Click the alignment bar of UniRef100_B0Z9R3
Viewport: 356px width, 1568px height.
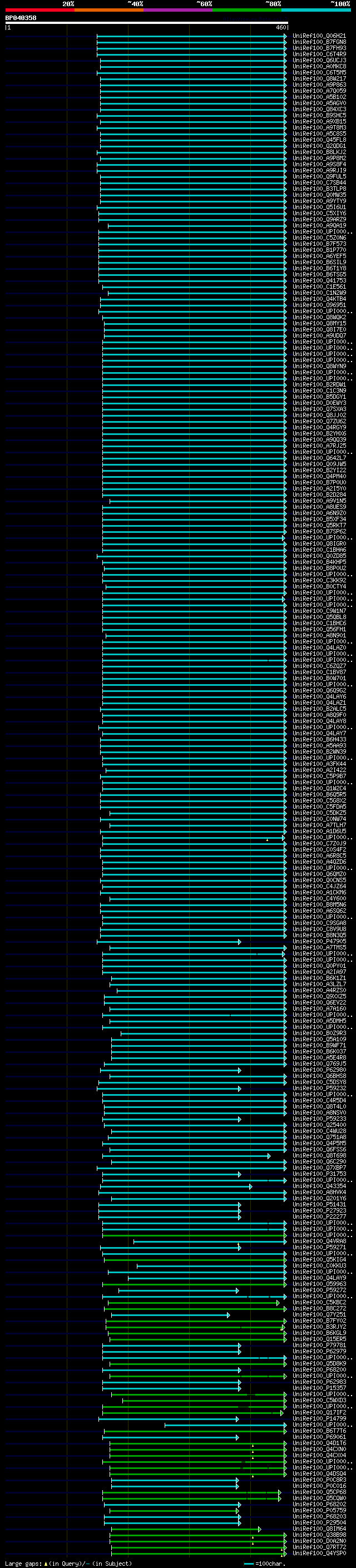point(203,1033)
